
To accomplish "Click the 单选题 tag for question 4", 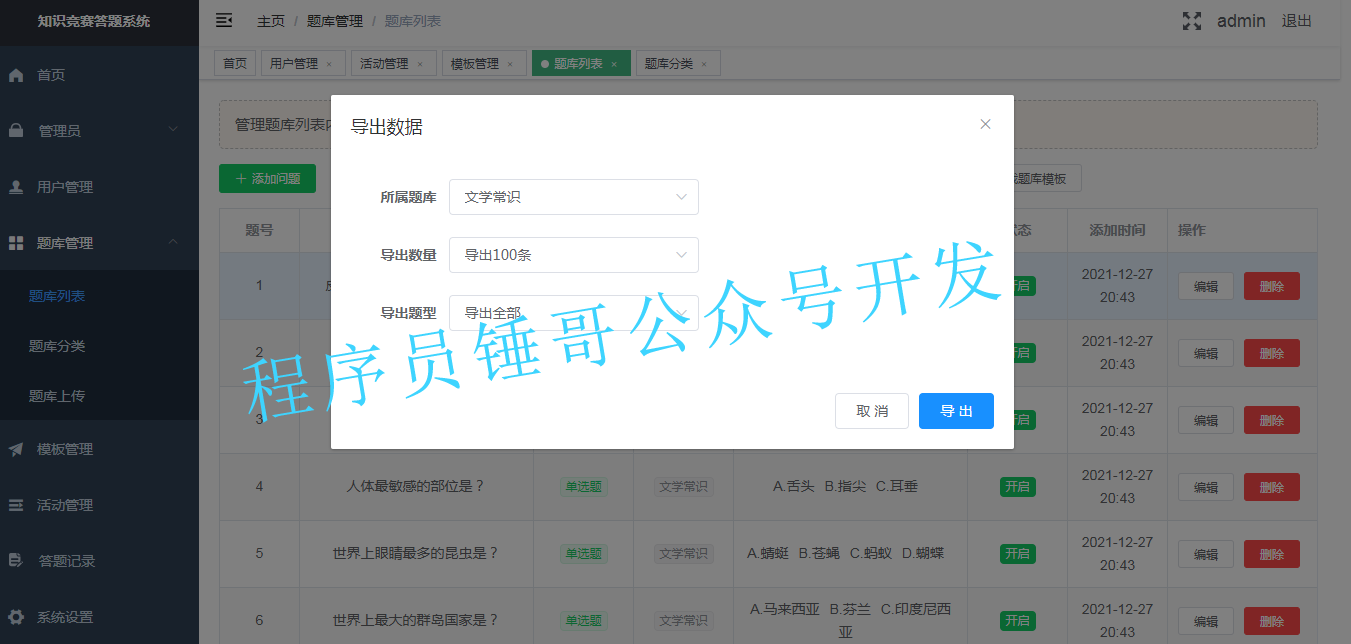I will [x=583, y=487].
